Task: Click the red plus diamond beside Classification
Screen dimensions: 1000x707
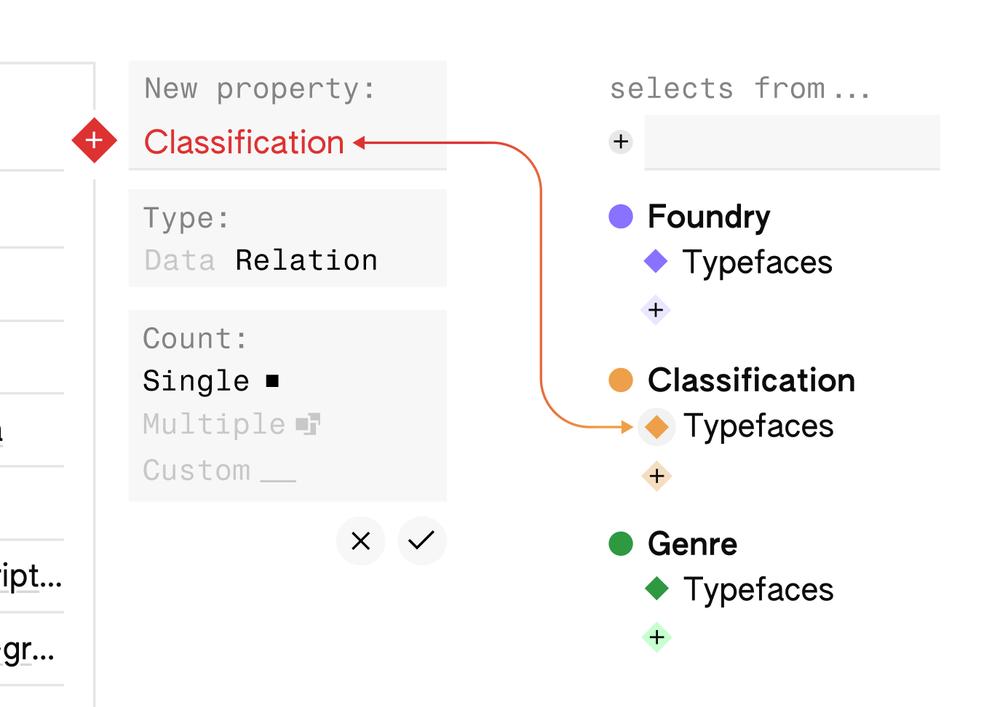Action: coord(94,142)
